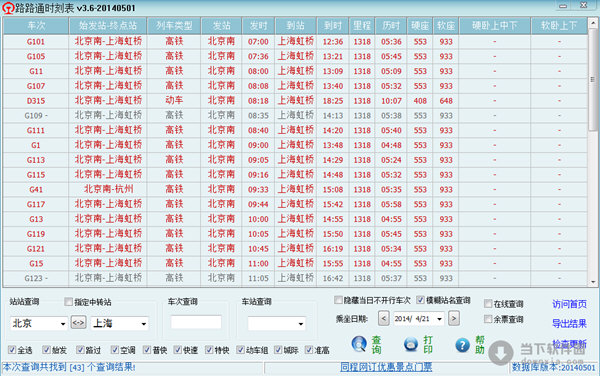Sort by 硬座 column header
Image resolution: width=600 pixels, height=376 pixels.
click(x=420, y=26)
